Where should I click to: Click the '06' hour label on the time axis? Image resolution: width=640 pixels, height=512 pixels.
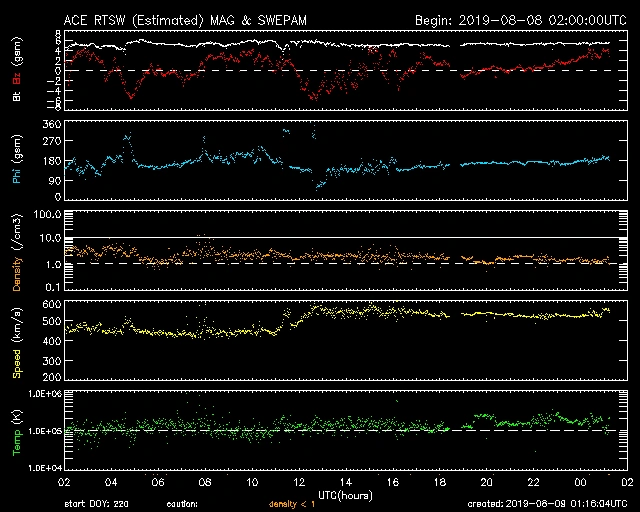[x=158, y=483]
